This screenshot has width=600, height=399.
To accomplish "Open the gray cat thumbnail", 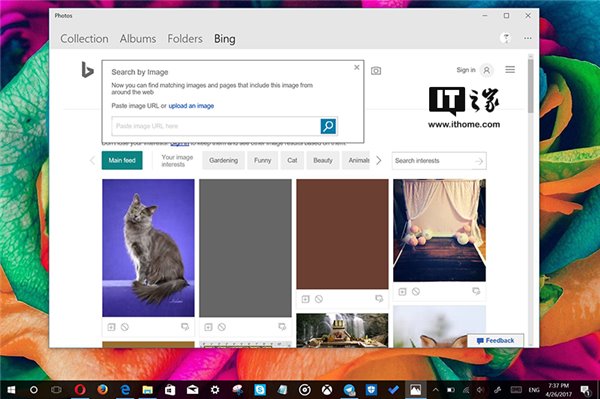I will click(x=148, y=248).
